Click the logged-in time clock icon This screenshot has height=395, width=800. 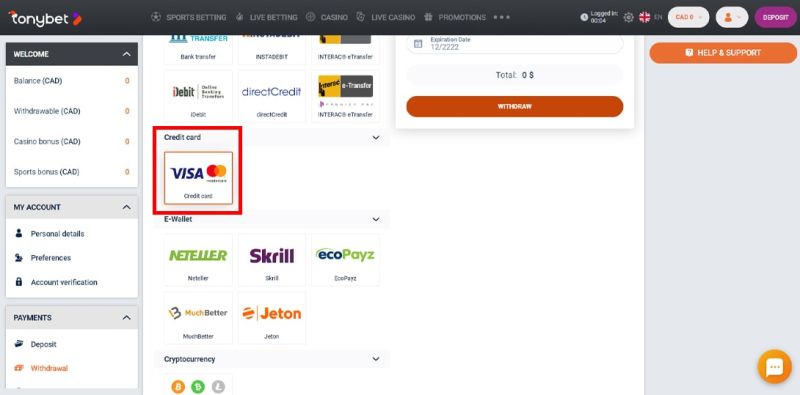584,17
